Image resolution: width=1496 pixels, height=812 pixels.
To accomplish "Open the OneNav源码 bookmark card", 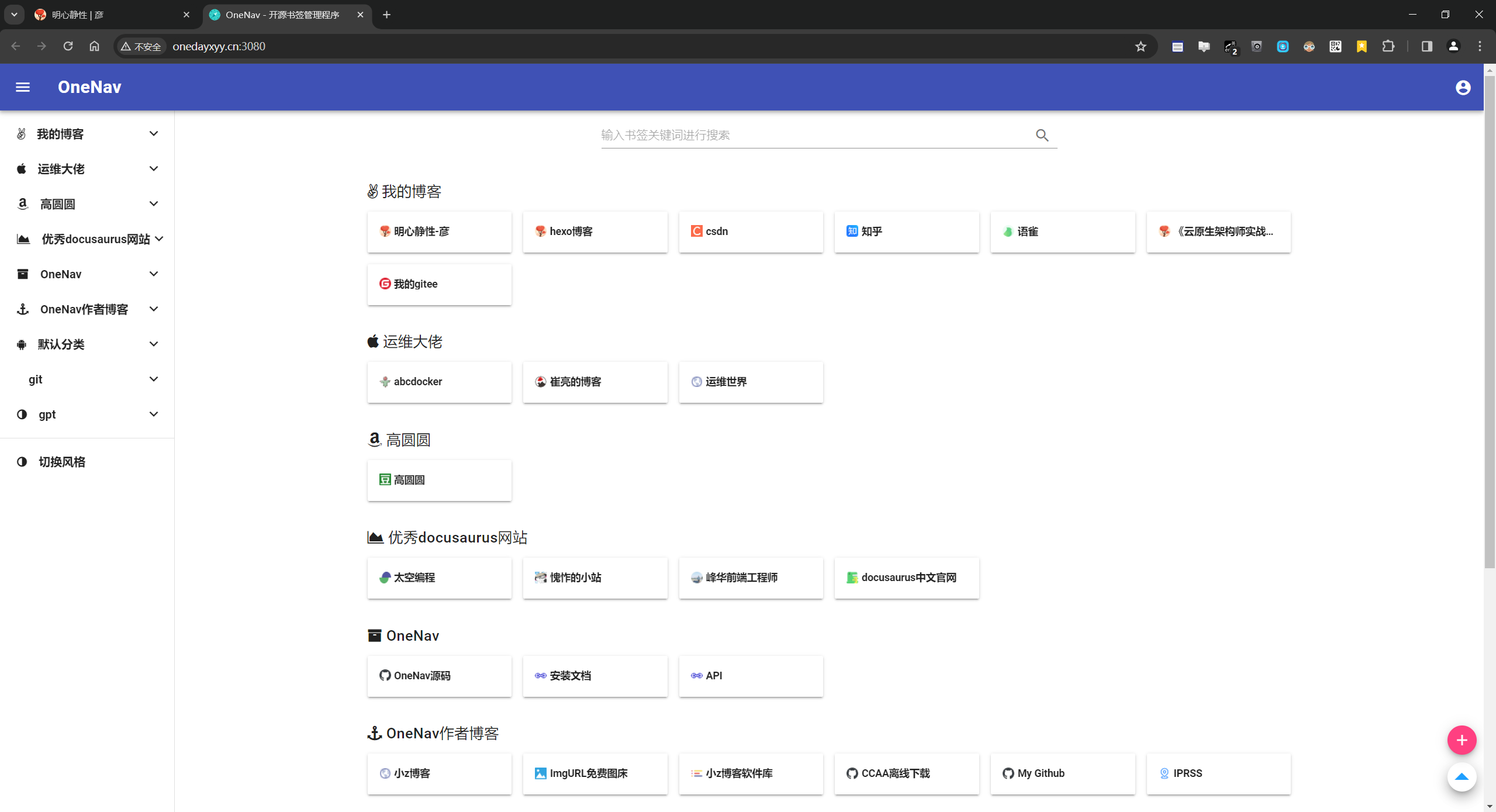I will [x=438, y=676].
